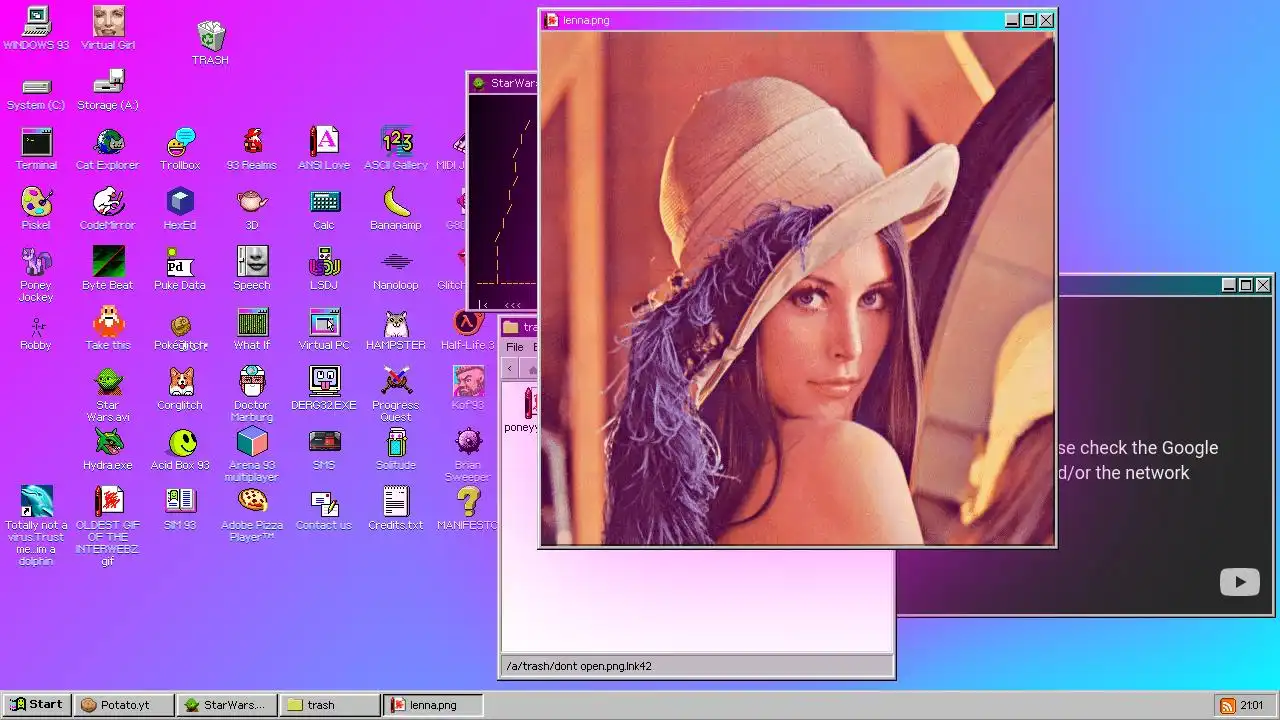Screen dimensions: 1280x720
Task: Launch Half-Life 3 icon
Action: click(x=467, y=328)
